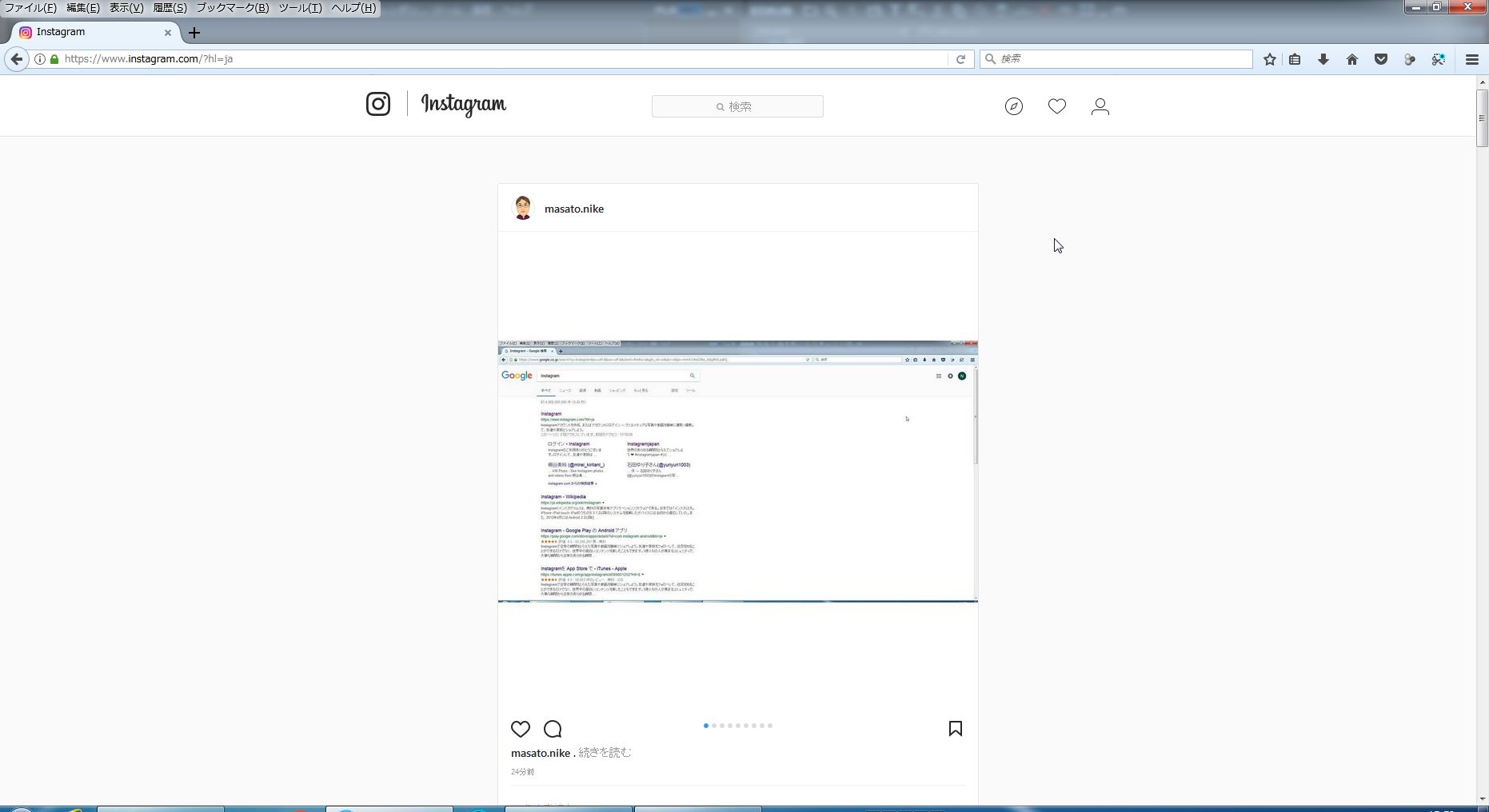This screenshot has height=812, width=1489.
Task: Save the post with the bookmark icon
Action: (956, 728)
